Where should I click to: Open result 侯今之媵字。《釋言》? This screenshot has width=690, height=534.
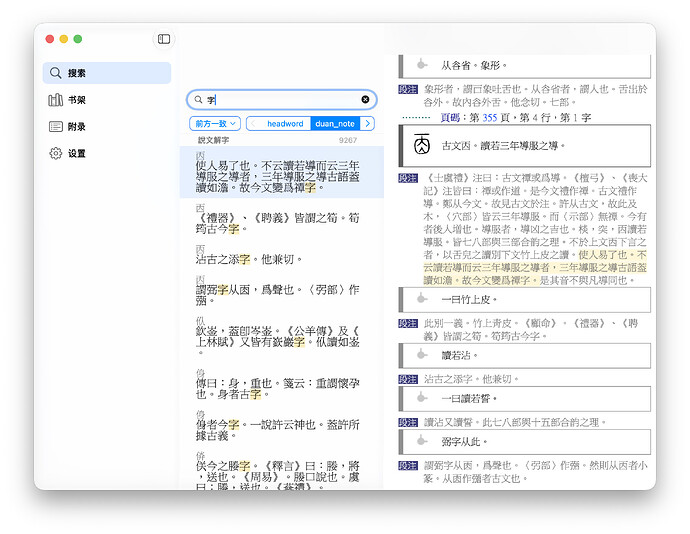(x=282, y=469)
